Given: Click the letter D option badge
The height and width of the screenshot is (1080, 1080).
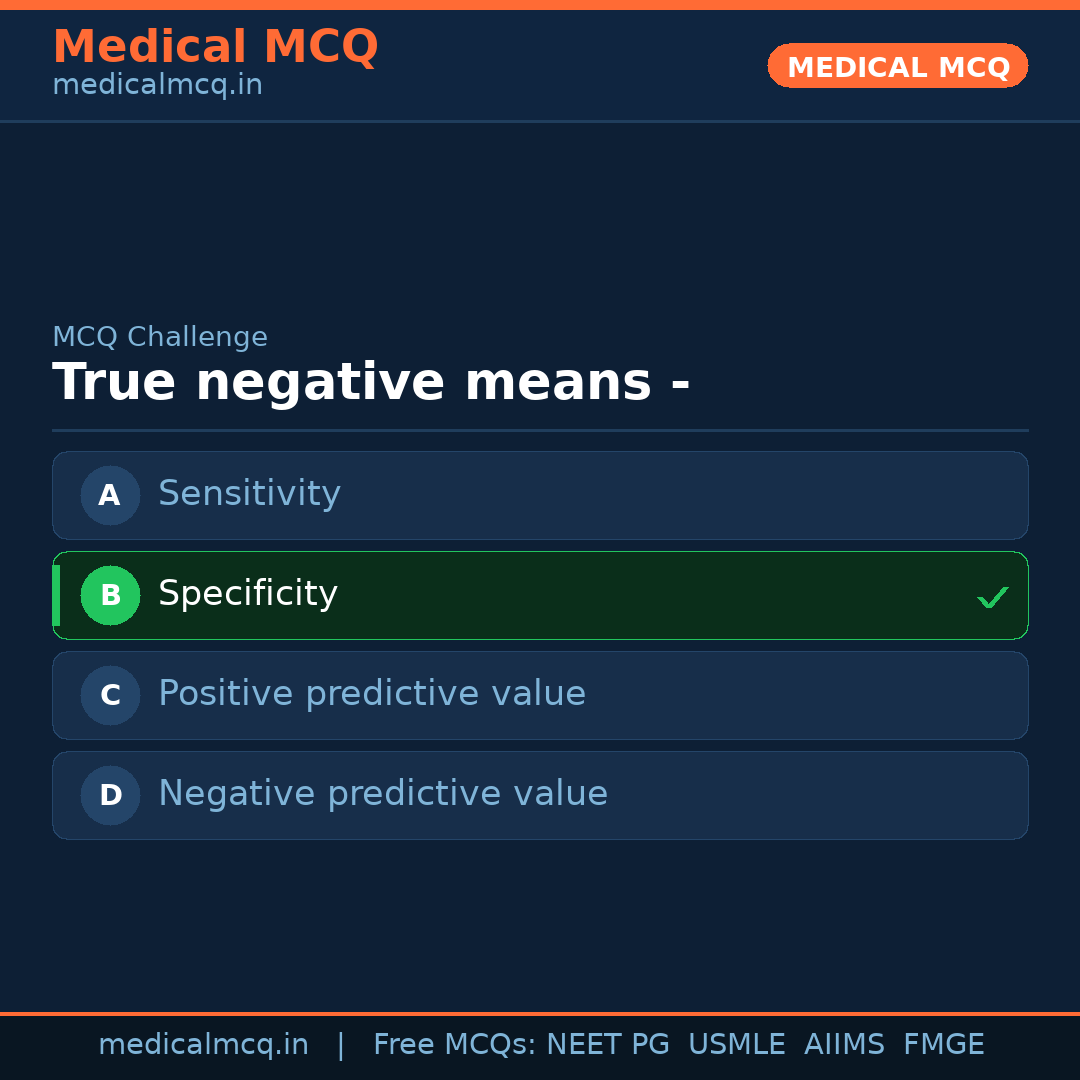Looking at the screenshot, I should 110,795.
